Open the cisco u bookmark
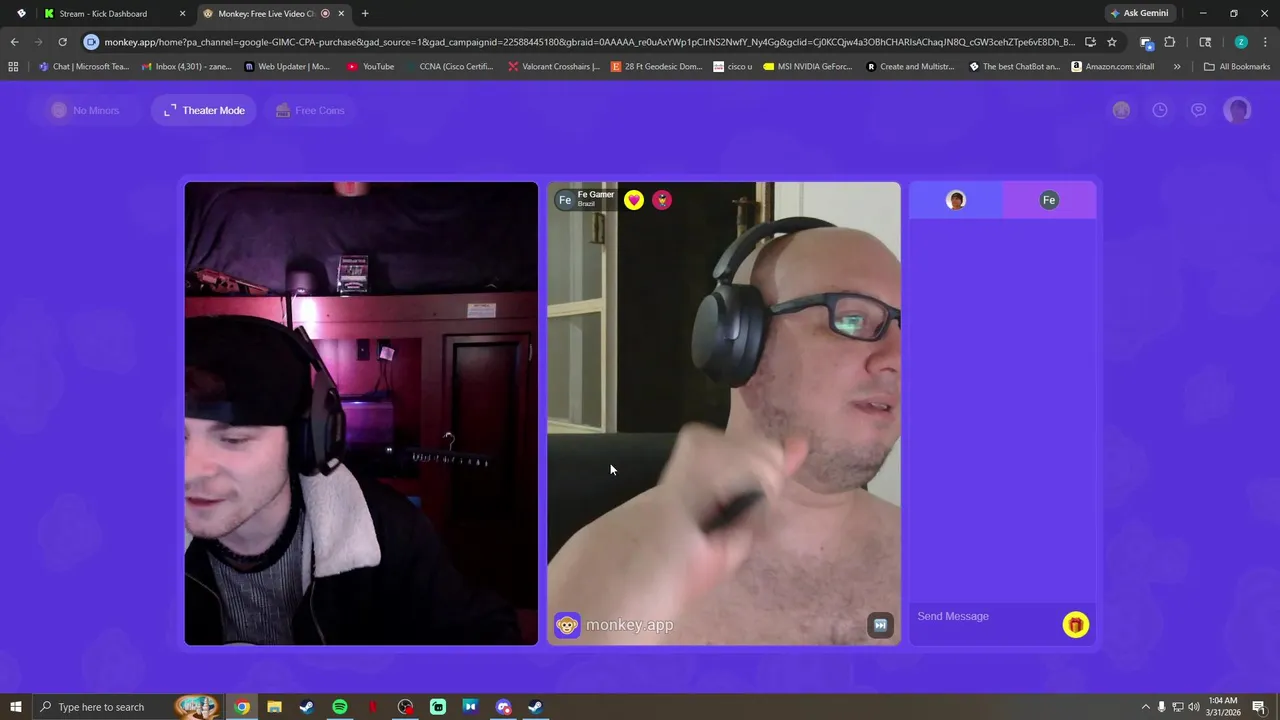This screenshot has width=1280, height=720. point(732,67)
